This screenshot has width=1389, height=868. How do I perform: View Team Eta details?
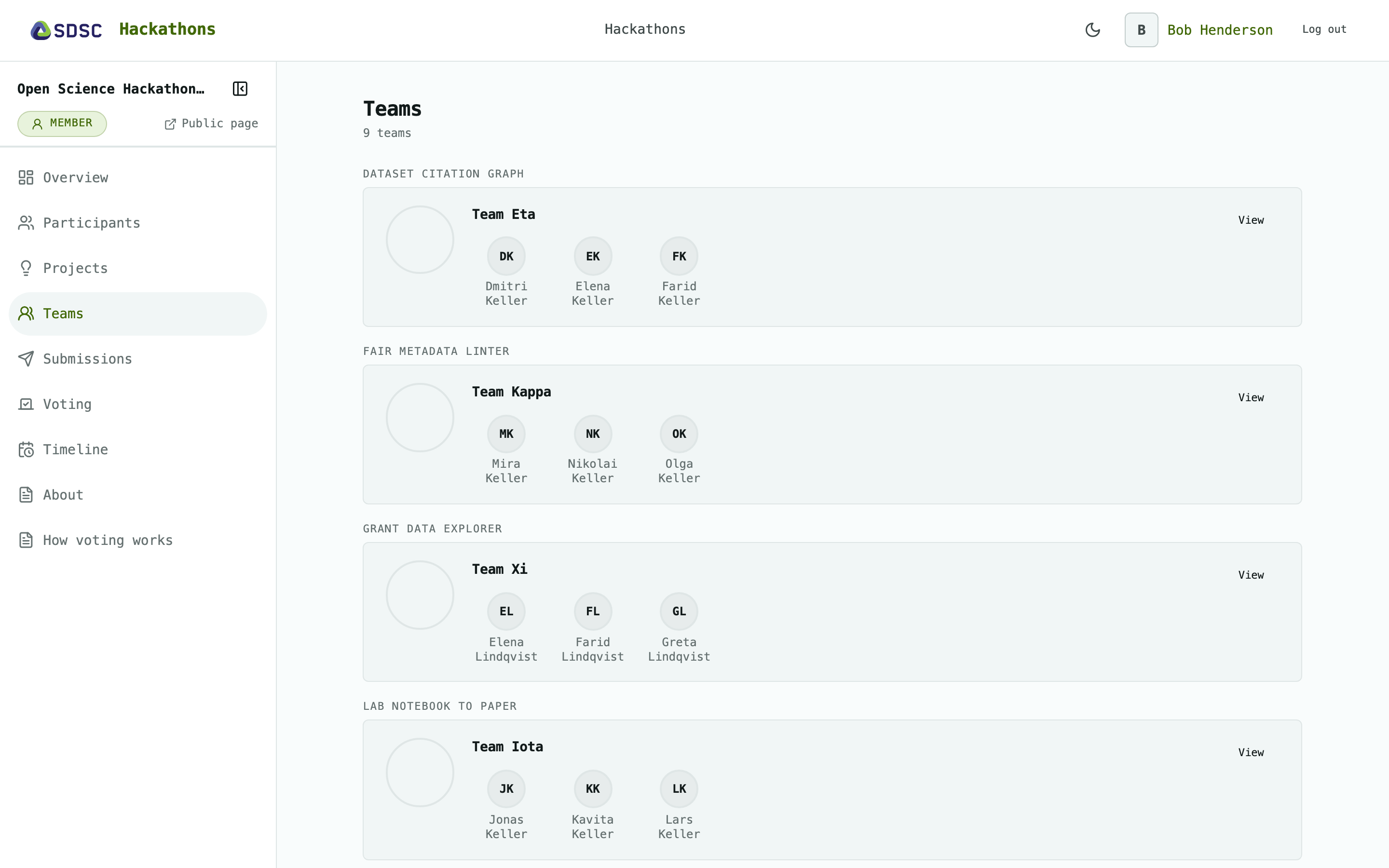click(x=1251, y=220)
